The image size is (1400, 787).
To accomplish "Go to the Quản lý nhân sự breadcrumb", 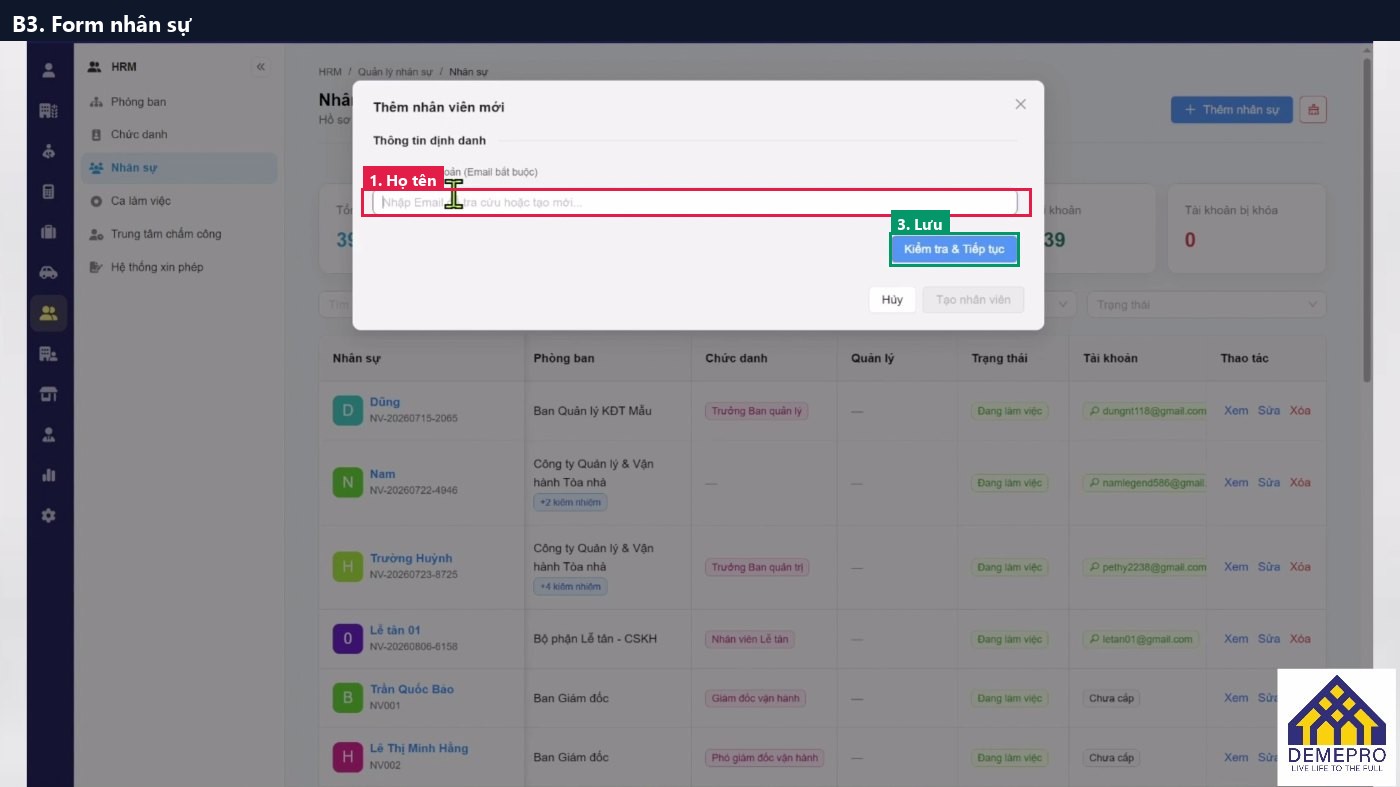I will (395, 72).
